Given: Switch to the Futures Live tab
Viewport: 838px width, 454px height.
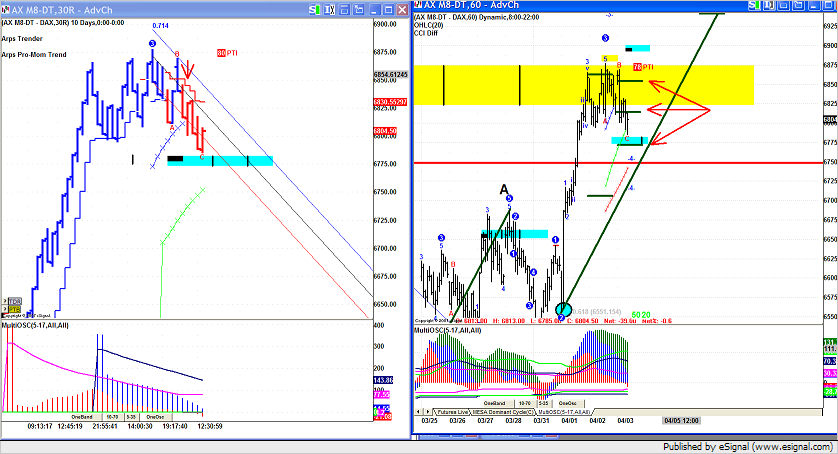Looking at the screenshot, I should pos(452,411).
